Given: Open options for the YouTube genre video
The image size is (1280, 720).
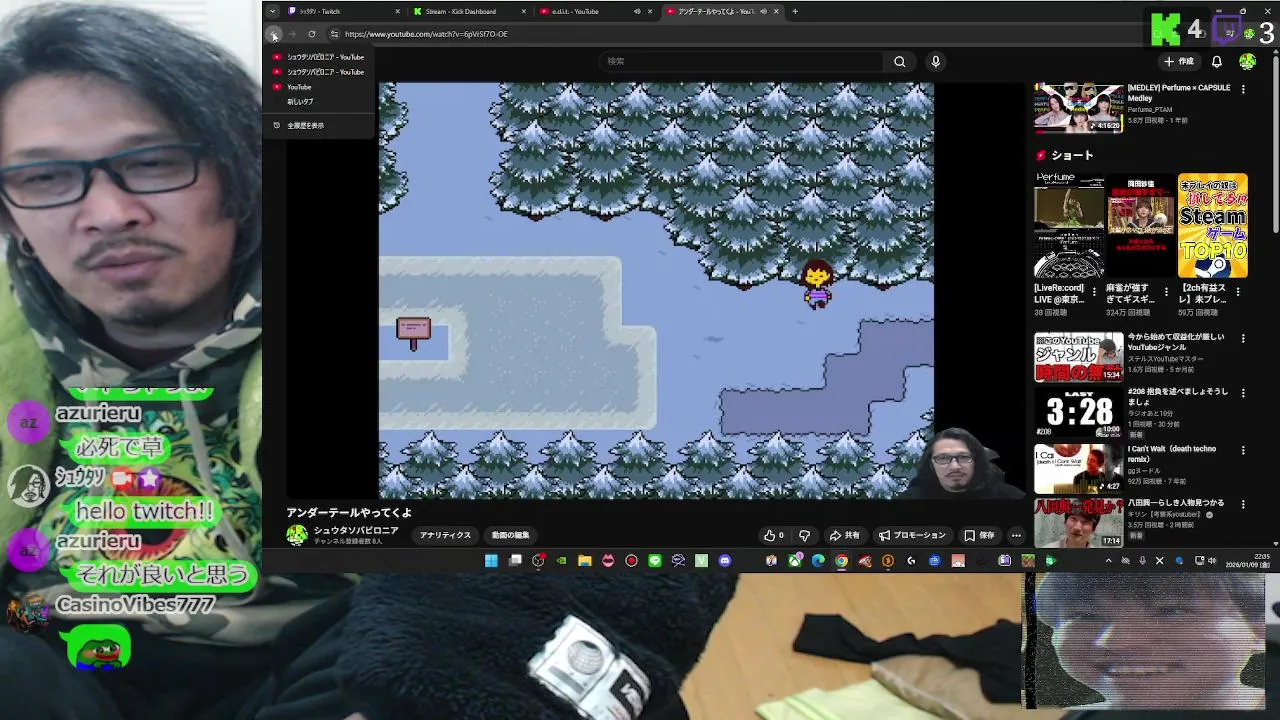Looking at the screenshot, I should [x=1244, y=339].
